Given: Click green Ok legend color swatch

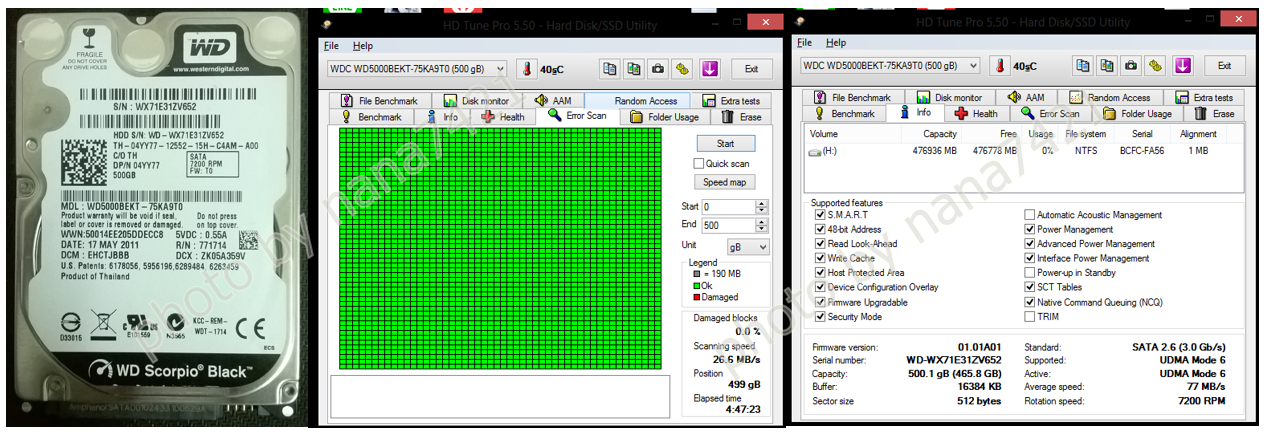Looking at the screenshot, I should tap(696, 286).
